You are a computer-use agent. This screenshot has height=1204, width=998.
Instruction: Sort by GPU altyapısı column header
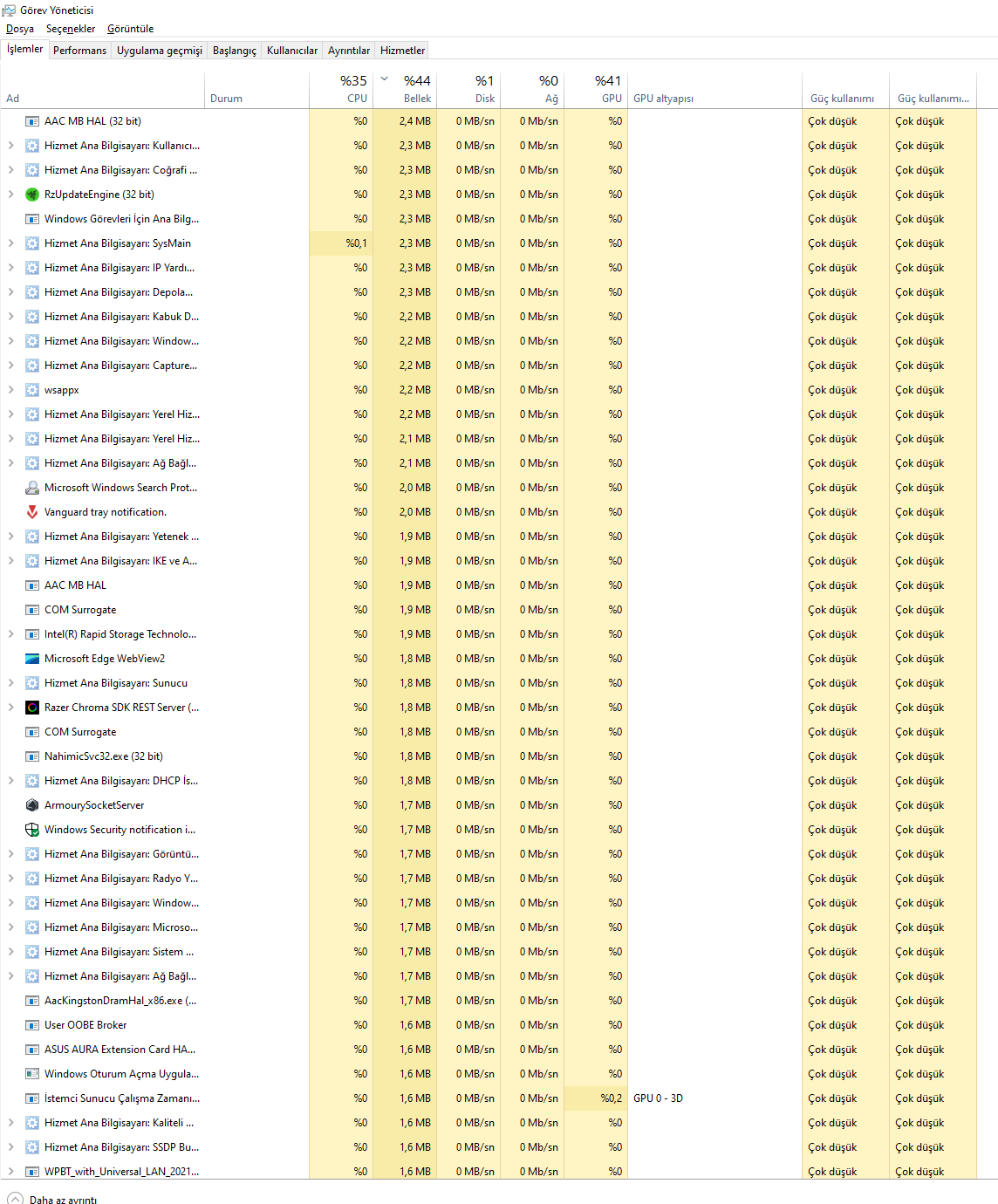click(714, 89)
